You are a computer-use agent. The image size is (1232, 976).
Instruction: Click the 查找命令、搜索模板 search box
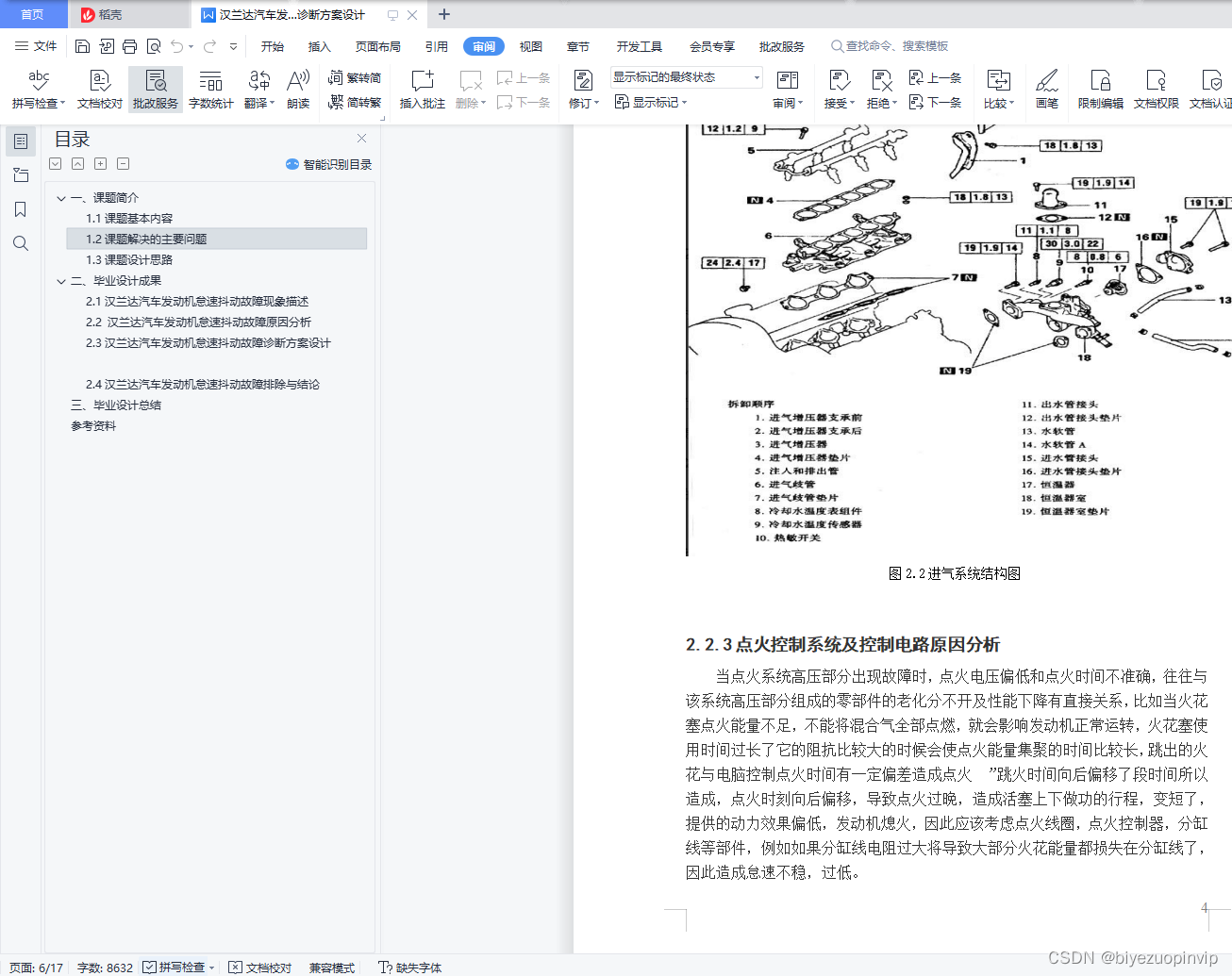pyautogui.click(x=890, y=46)
